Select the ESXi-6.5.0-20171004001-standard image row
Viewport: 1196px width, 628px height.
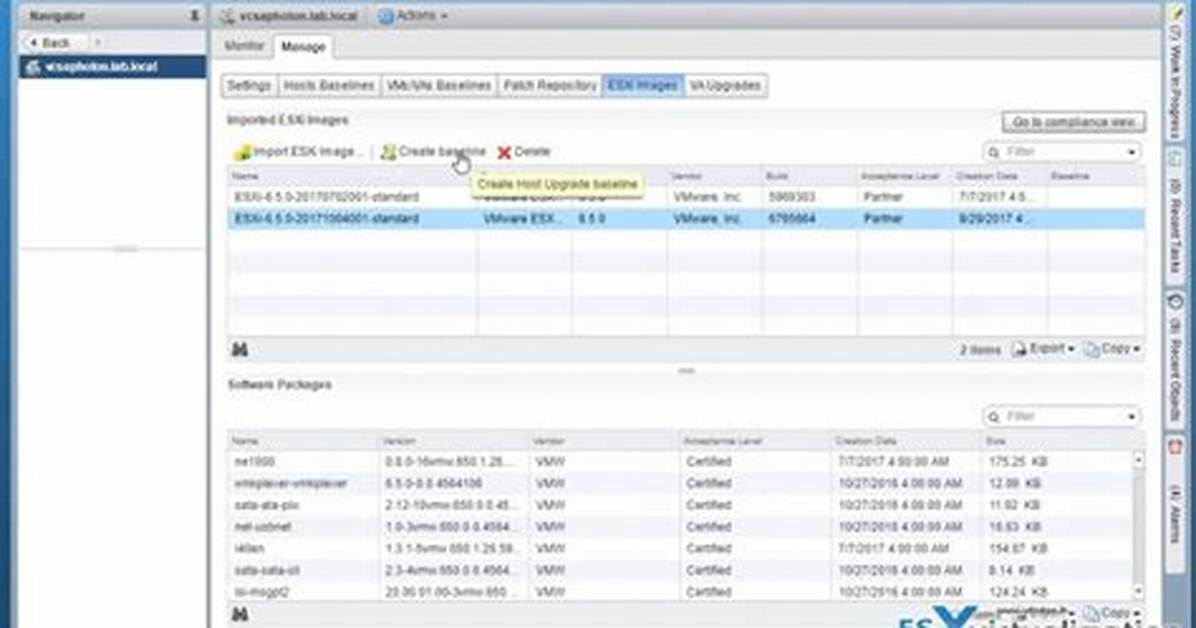point(686,219)
